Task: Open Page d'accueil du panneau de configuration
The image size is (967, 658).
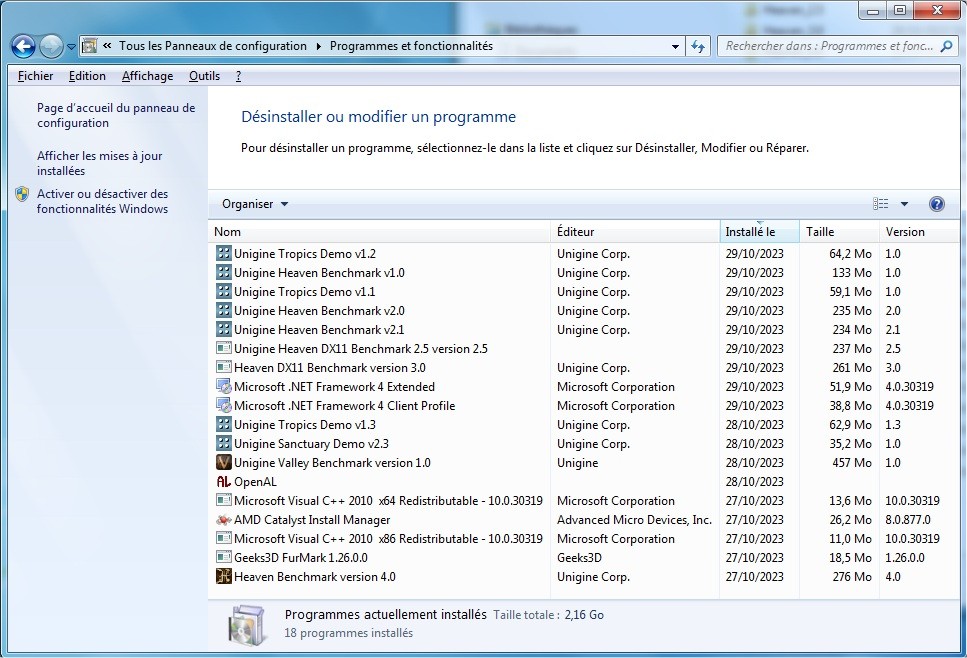Action: coord(116,115)
